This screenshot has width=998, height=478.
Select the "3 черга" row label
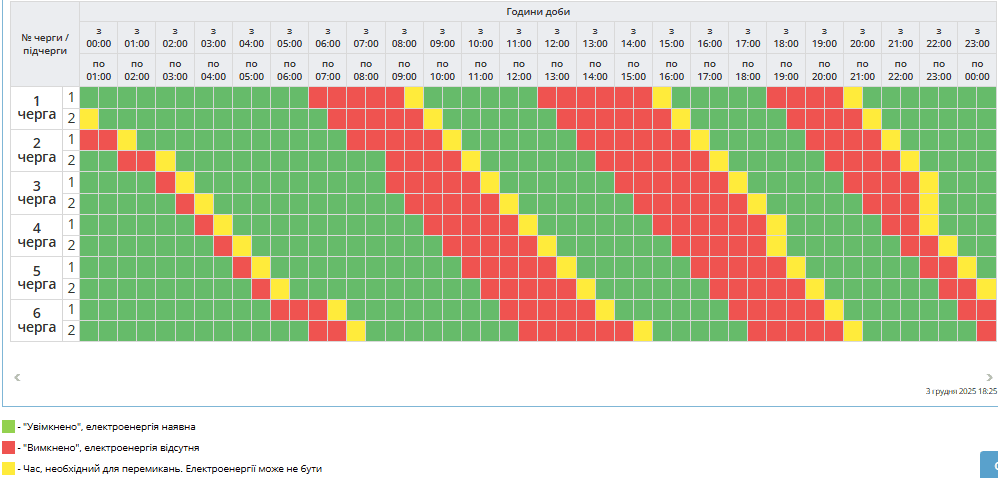pyautogui.click(x=37, y=193)
